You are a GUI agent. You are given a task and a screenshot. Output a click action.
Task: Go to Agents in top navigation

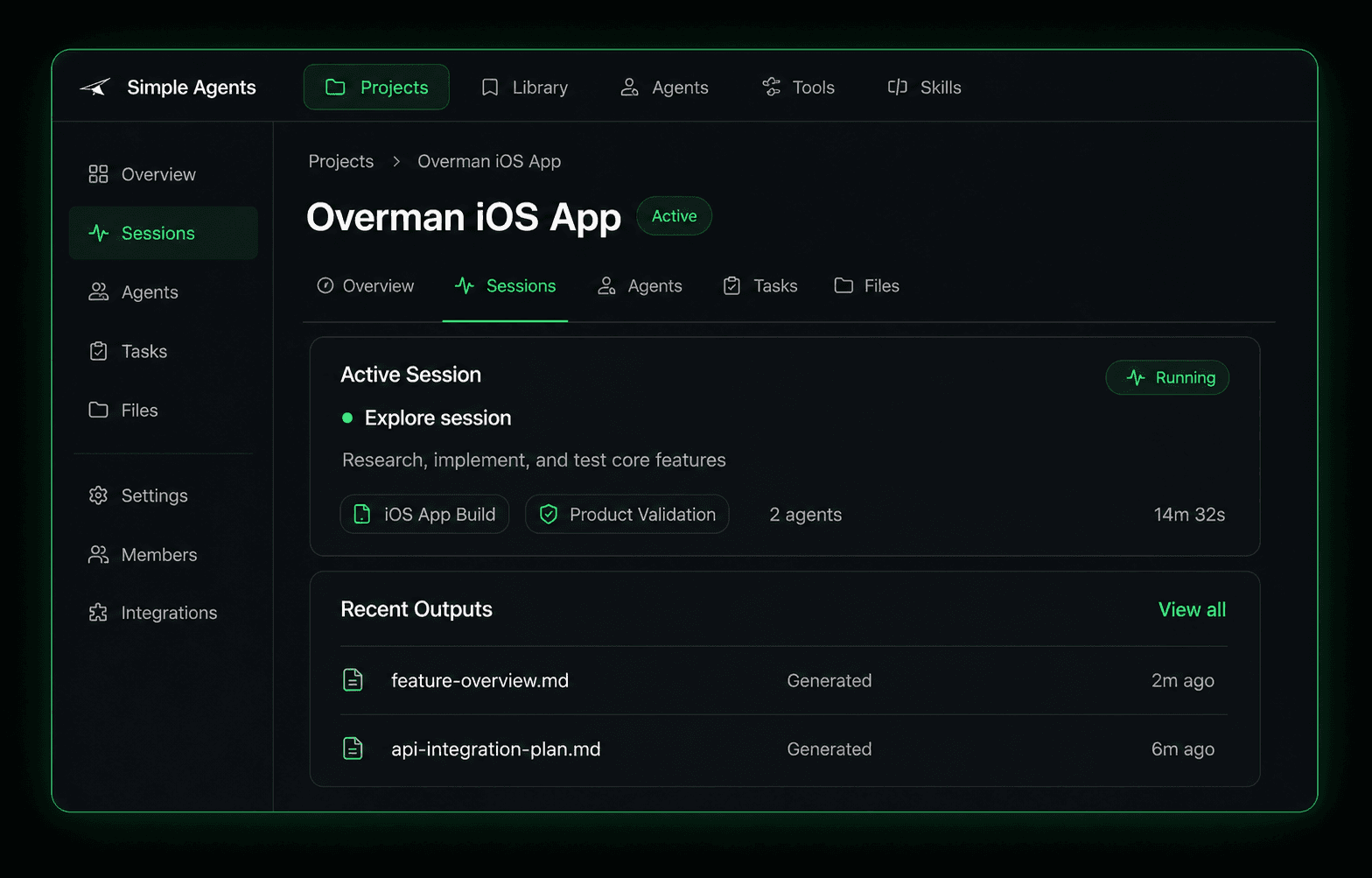click(x=664, y=88)
